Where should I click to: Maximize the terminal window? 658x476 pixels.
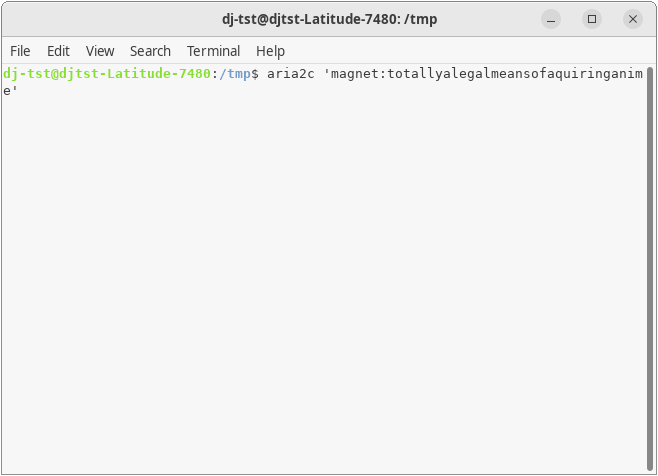[x=592, y=19]
